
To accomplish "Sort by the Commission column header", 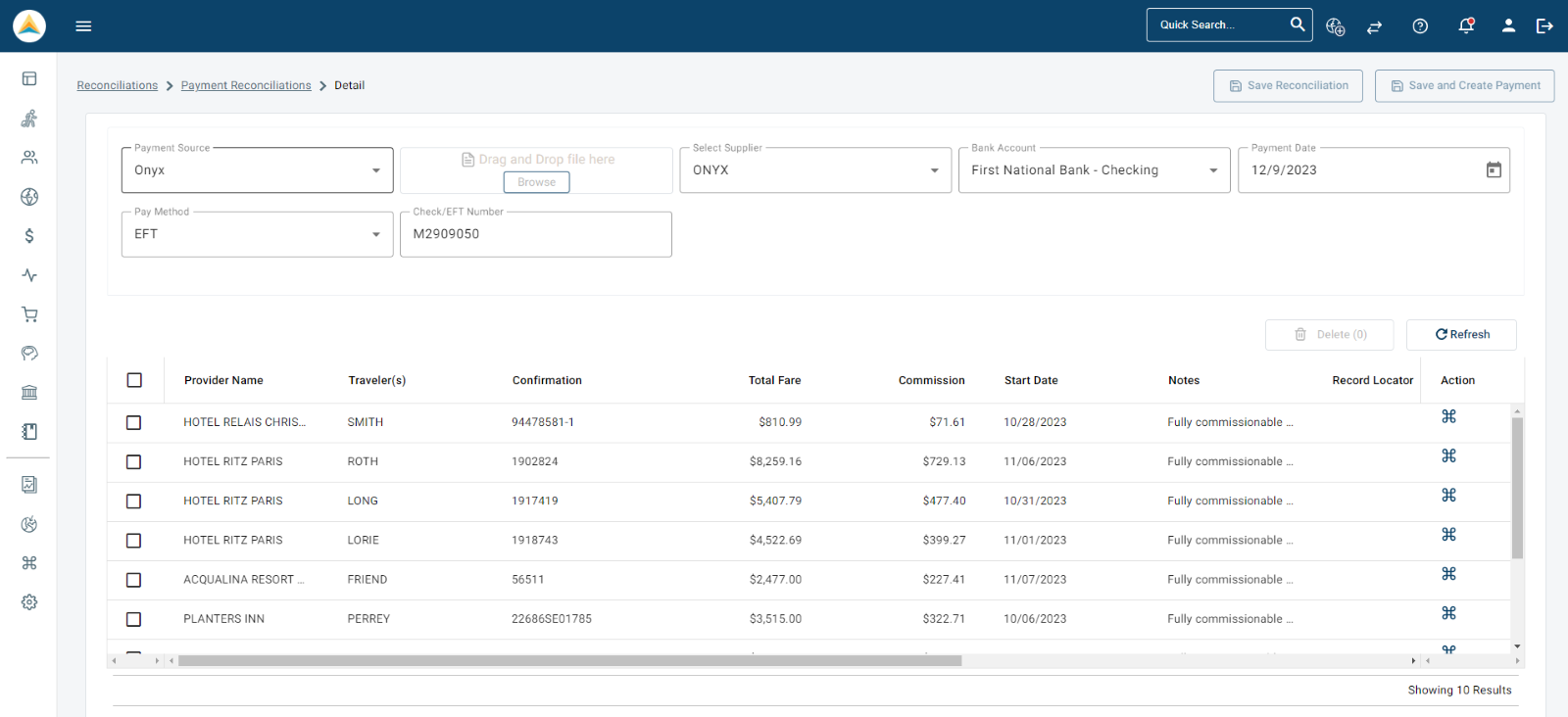I will point(931,380).
